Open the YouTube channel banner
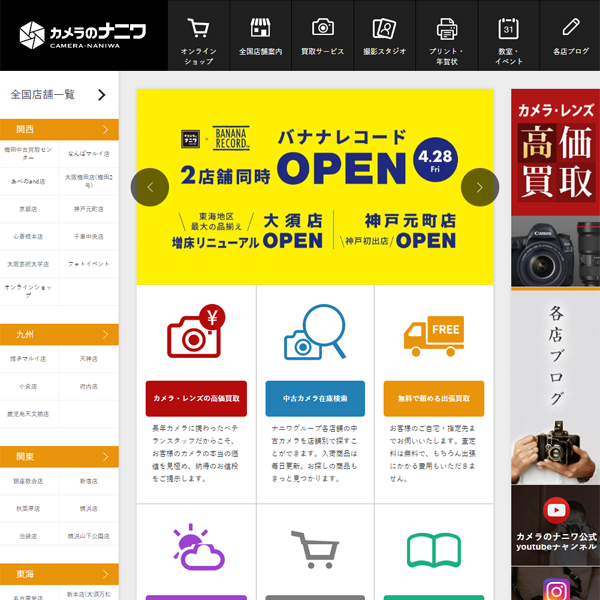Screen dimensions: 600x600 555,525
